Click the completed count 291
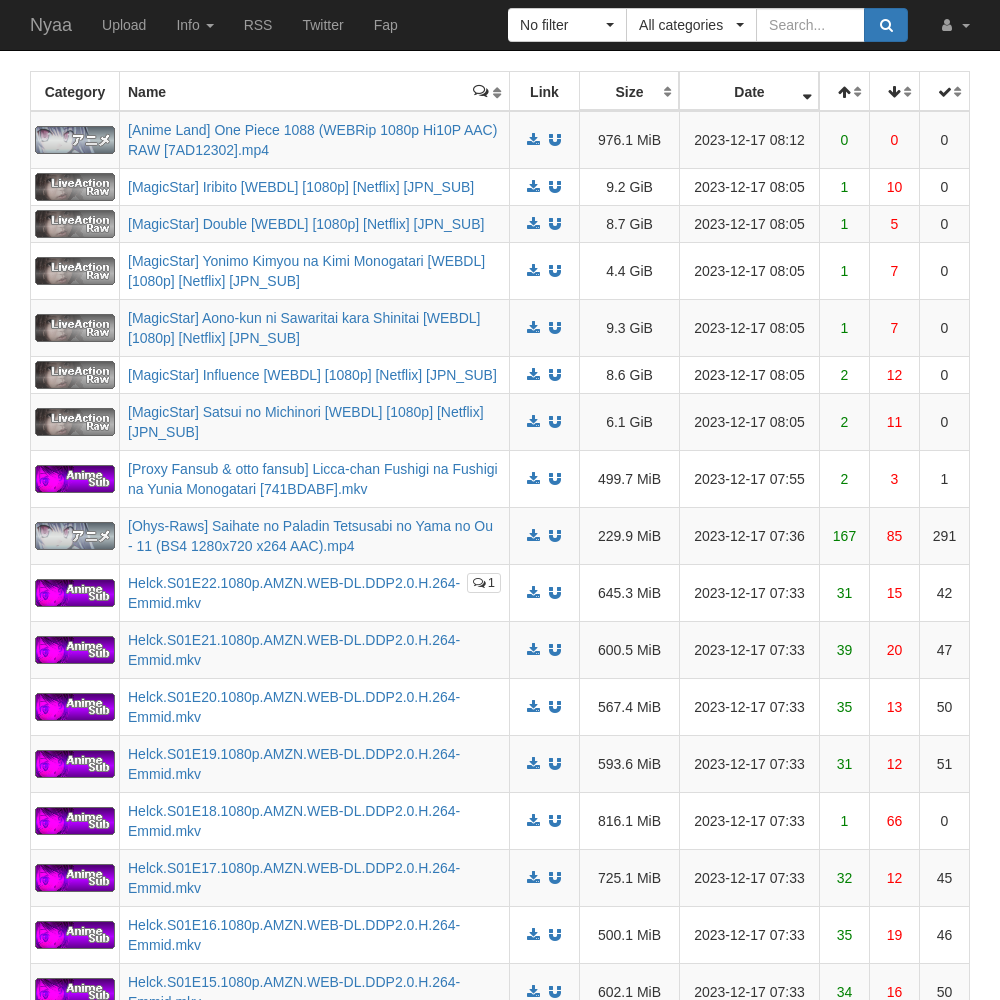1000x1000 pixels. [x=945, y=536]
